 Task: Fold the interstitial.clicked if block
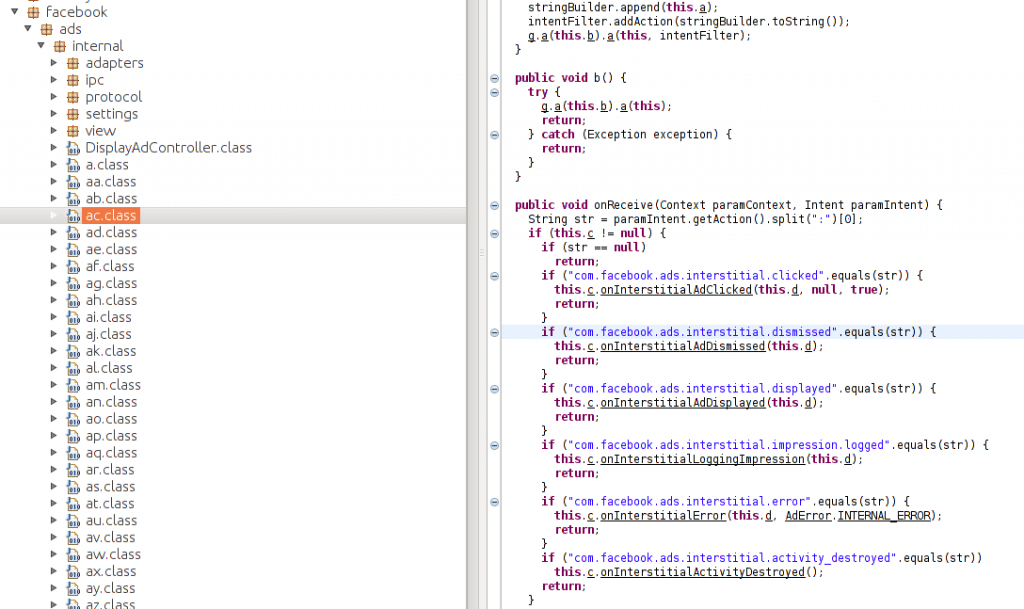click(494, 276)
